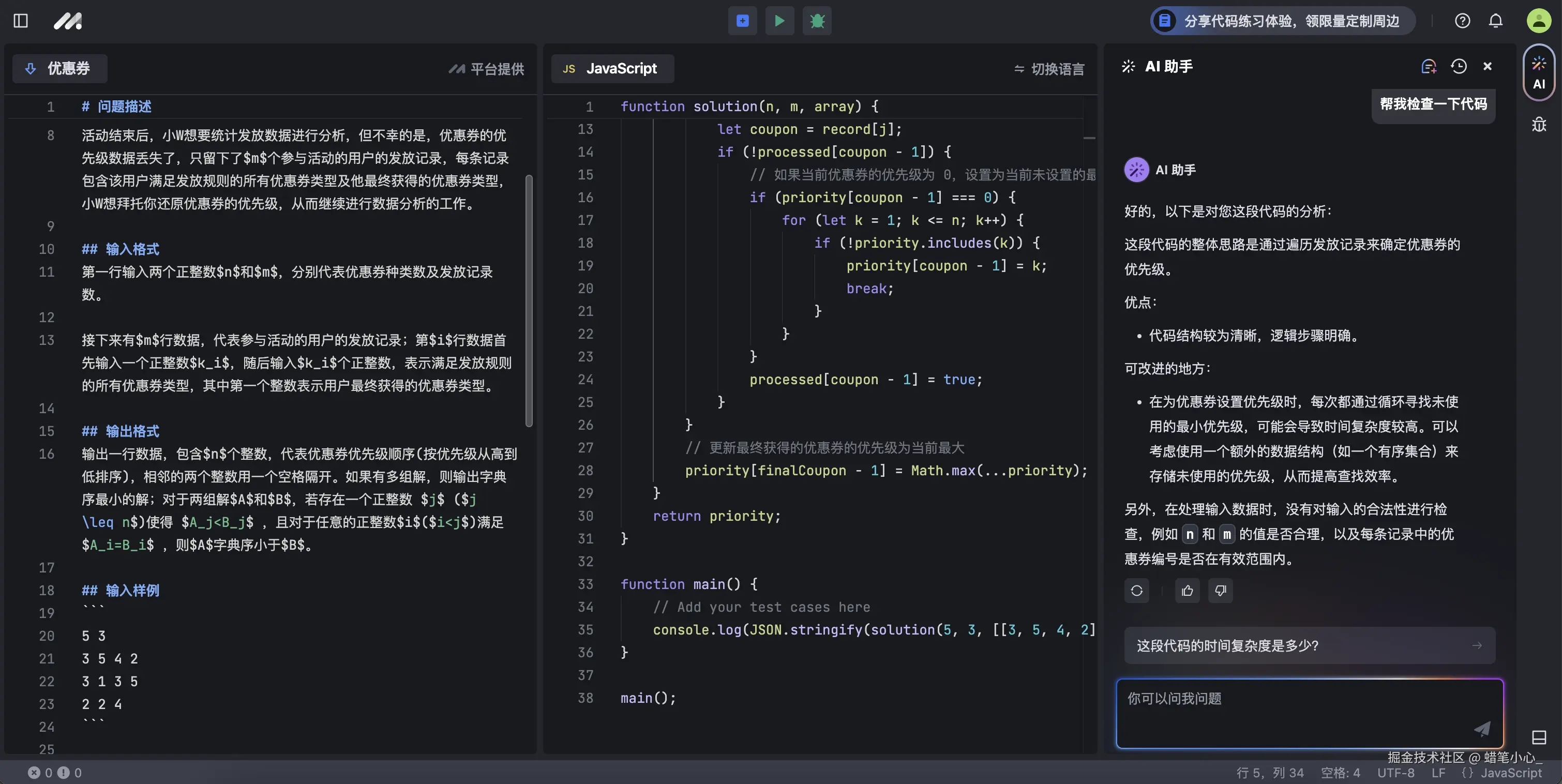Open the 优惠券 problem dropdown

tap(59, 68)
